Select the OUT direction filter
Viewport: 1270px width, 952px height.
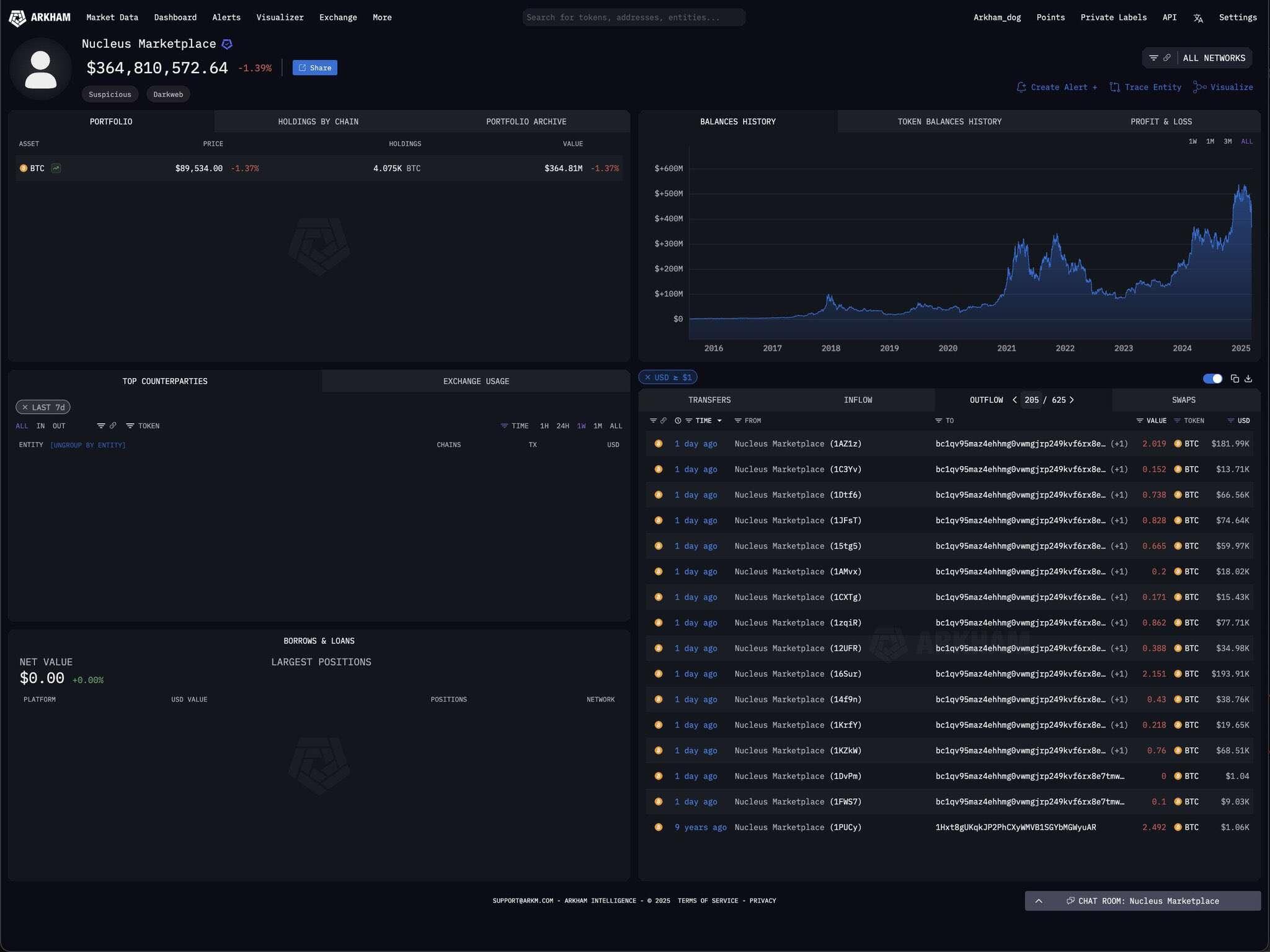[59, 426]
